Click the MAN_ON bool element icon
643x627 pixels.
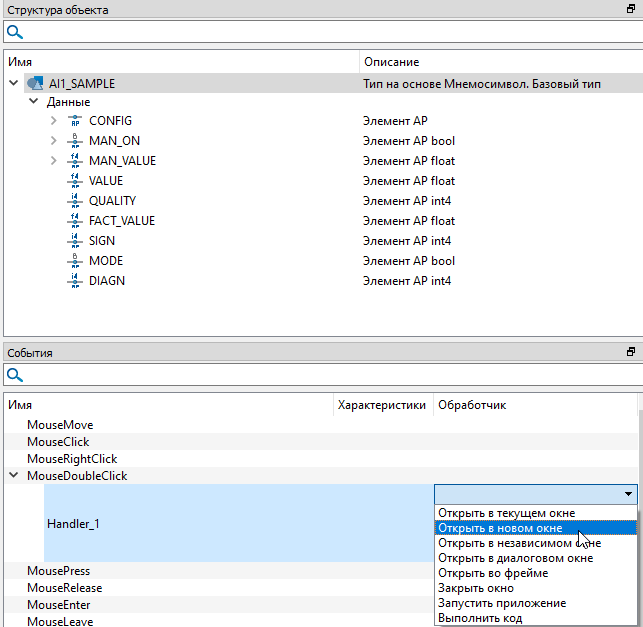tap(74, 141)
